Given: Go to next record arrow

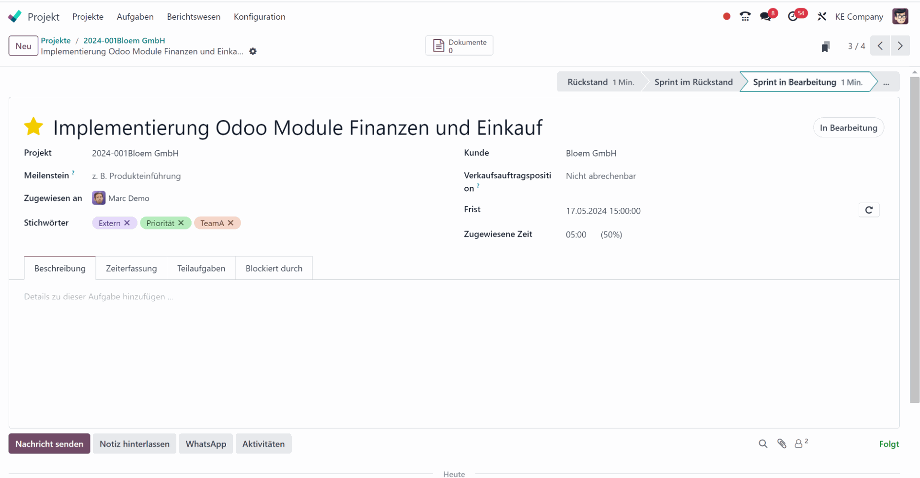Looking at the screenshot, I should [900, 46].
